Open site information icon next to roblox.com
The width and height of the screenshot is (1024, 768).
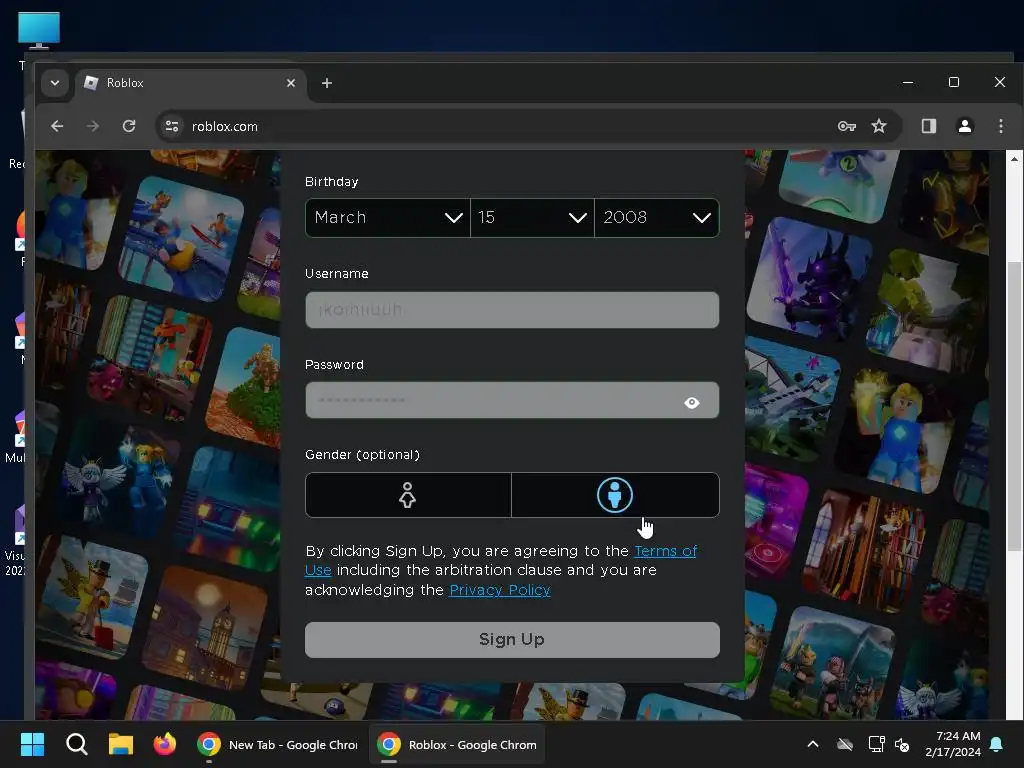(x=172, y=126)
